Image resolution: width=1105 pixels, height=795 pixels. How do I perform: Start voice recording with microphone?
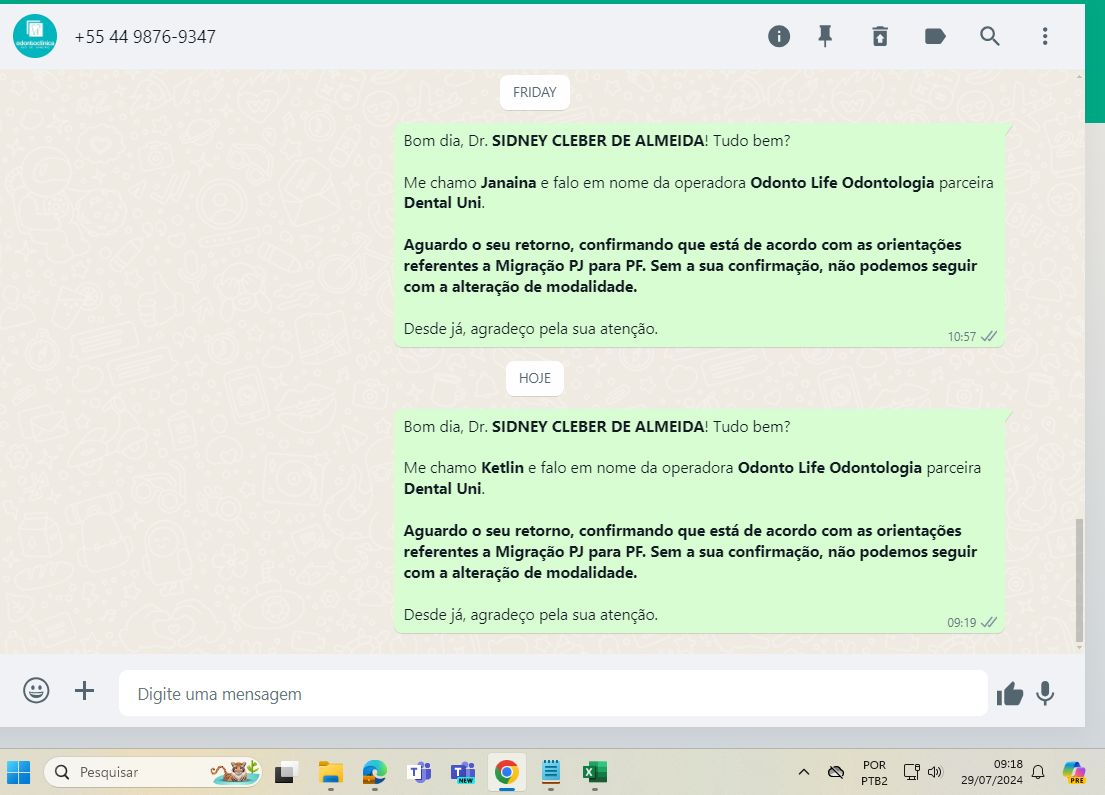click(x=1045, y=694)
